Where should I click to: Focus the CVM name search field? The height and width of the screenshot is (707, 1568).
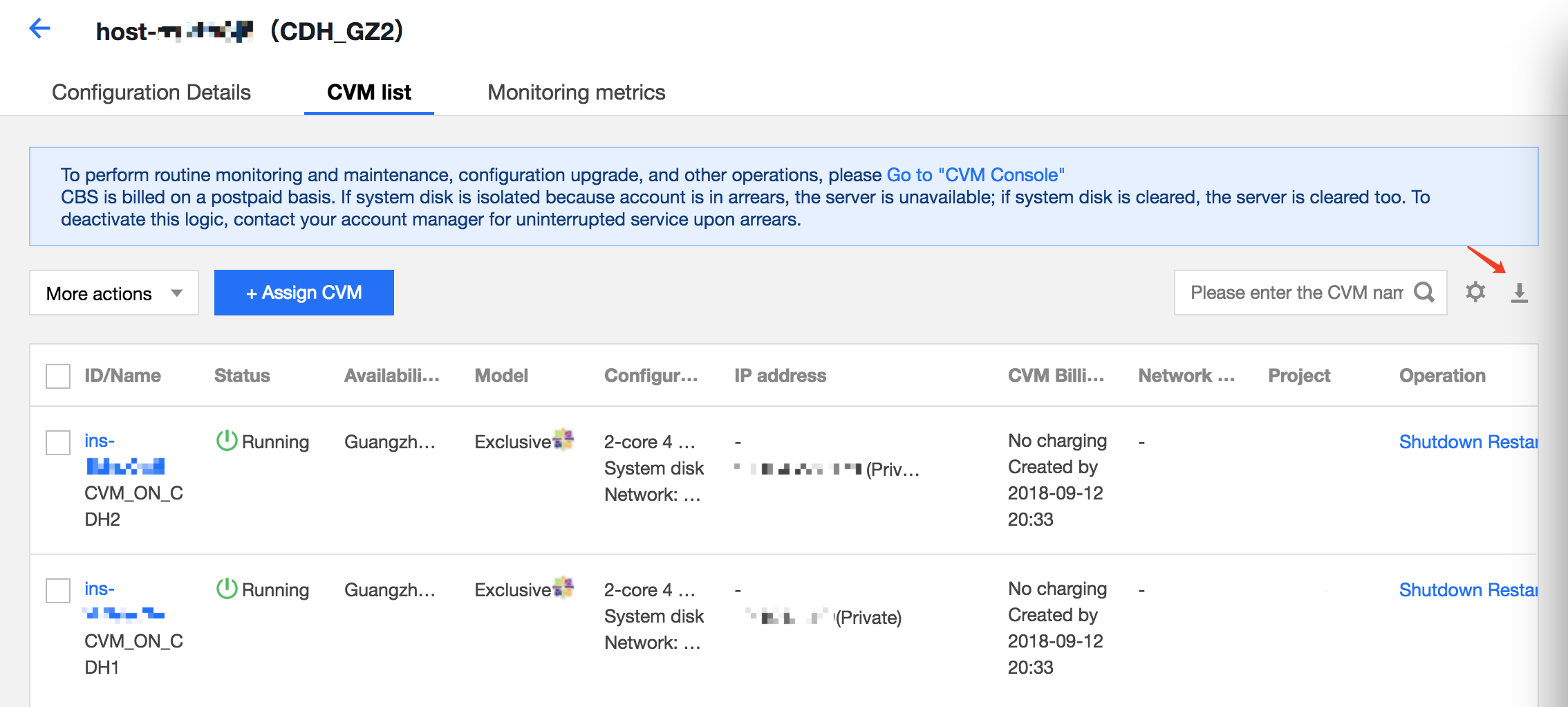1296,293
